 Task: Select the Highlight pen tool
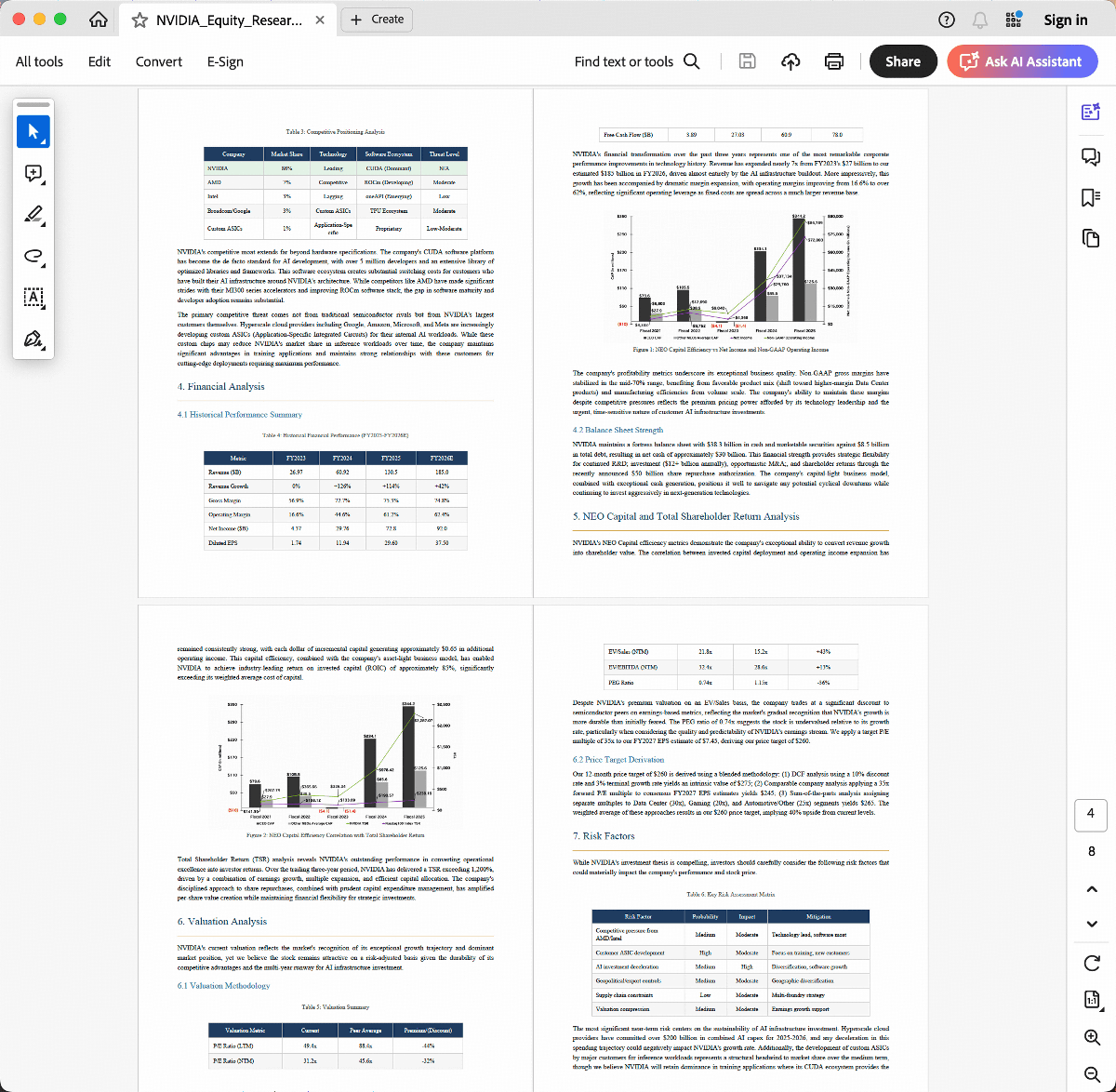tap(33, 215)
